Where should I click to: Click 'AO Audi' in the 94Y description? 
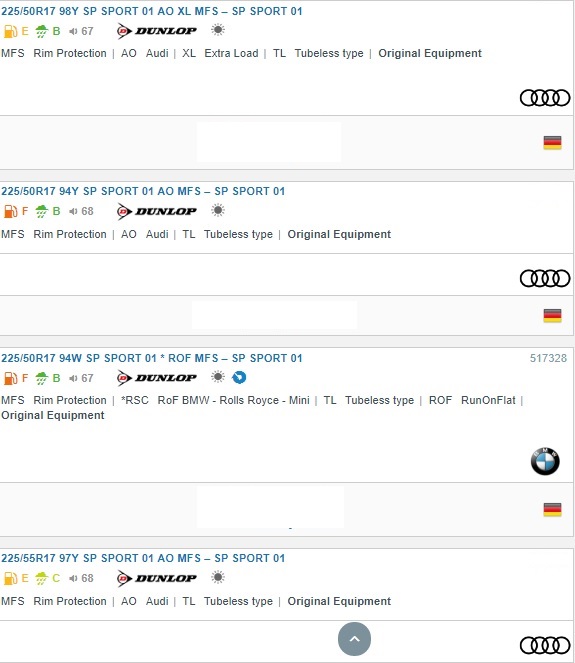pyautogui.click(x=145, y=234)
